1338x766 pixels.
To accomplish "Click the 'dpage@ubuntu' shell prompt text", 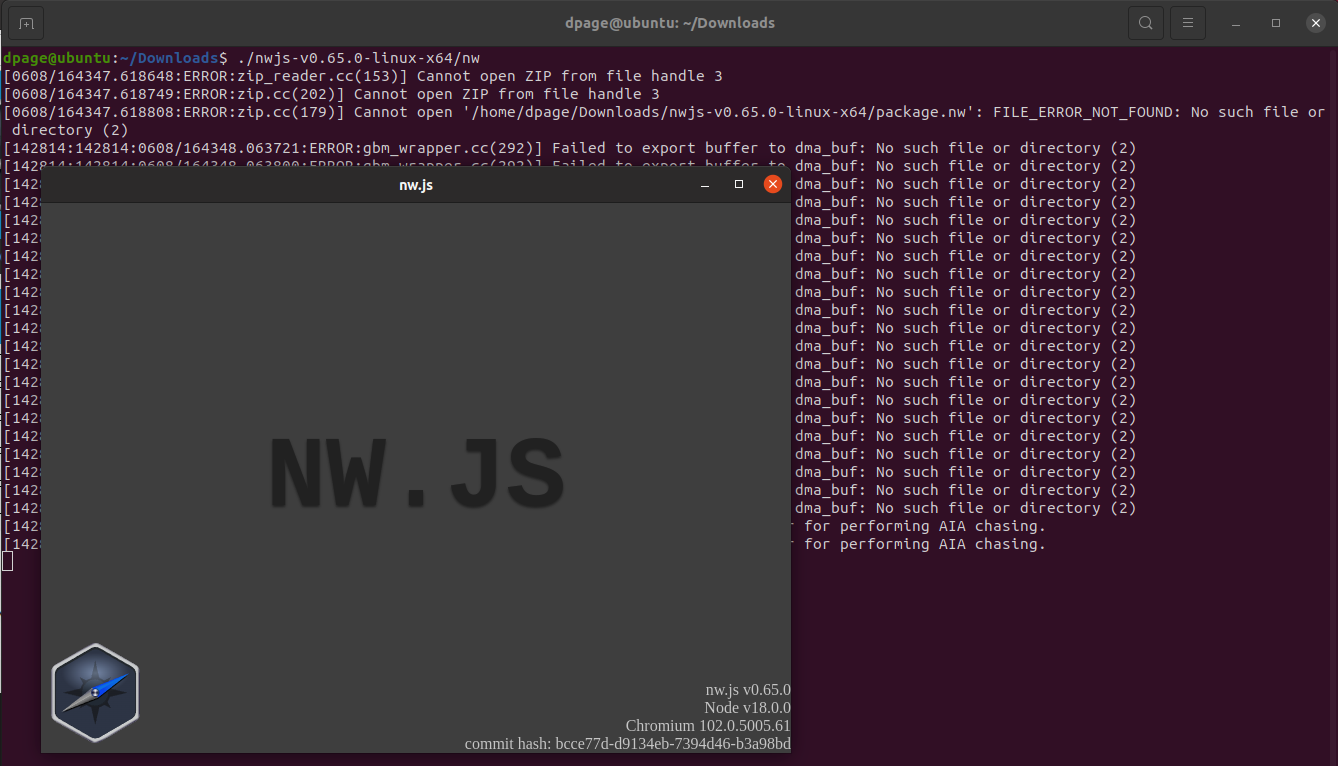I will tap(57, 58).
